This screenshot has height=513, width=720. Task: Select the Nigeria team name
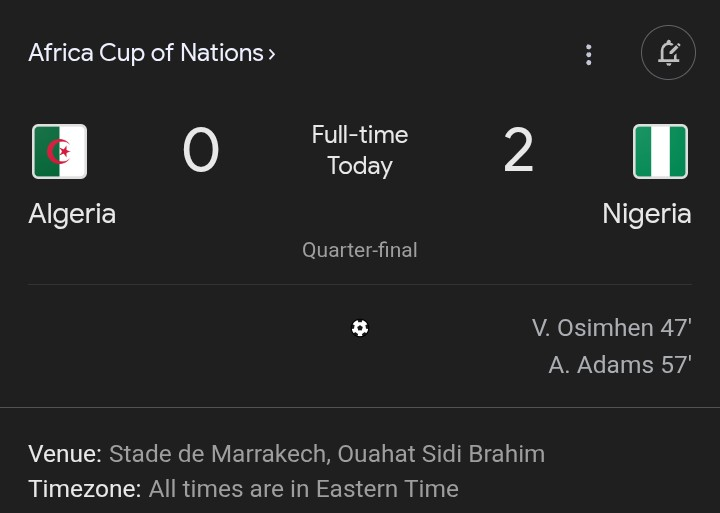pyautogui.click(x=646, y=214)
